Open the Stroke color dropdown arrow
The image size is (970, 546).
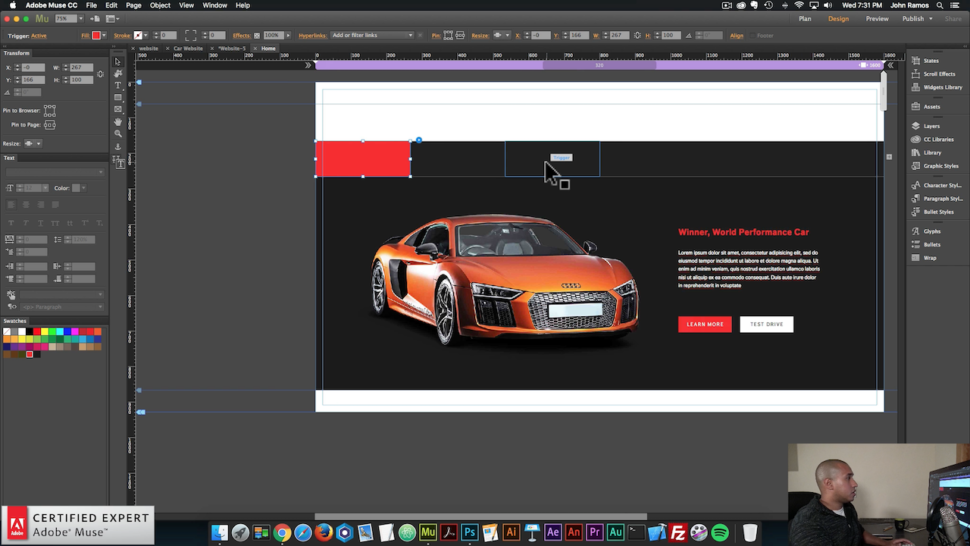[x=145, y=35]
